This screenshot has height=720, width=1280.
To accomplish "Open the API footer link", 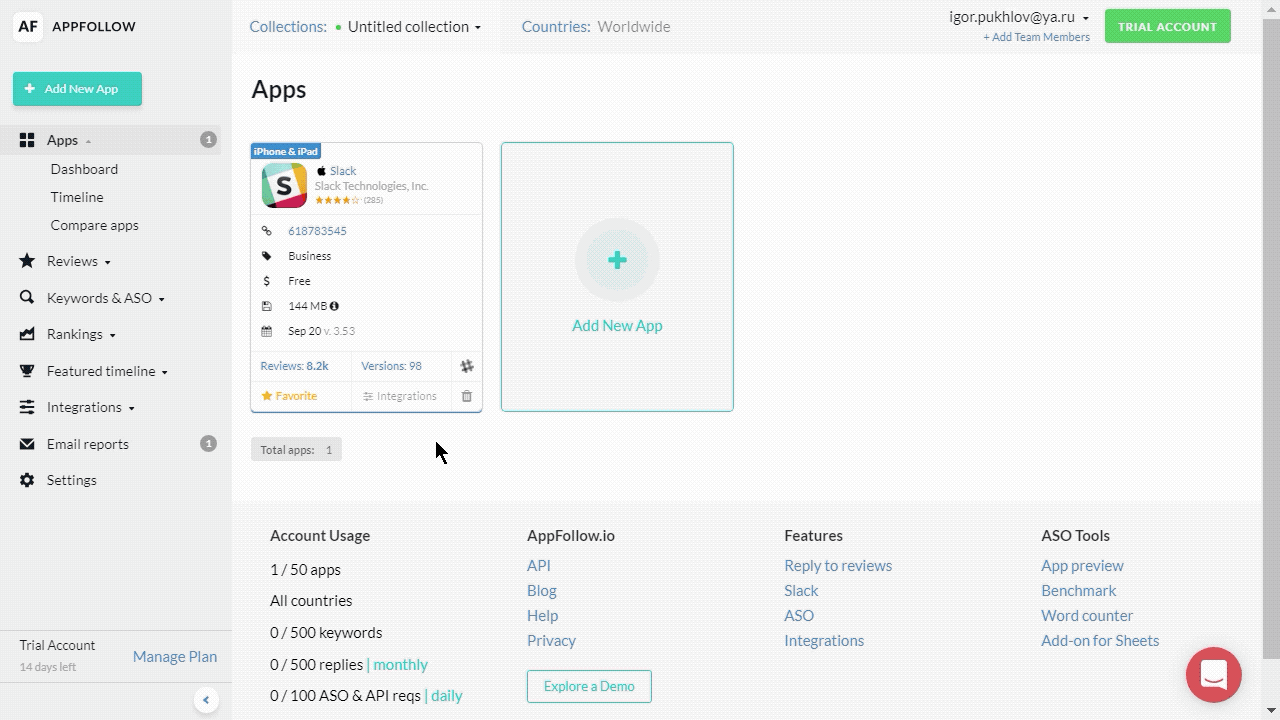I will (539, 565).
